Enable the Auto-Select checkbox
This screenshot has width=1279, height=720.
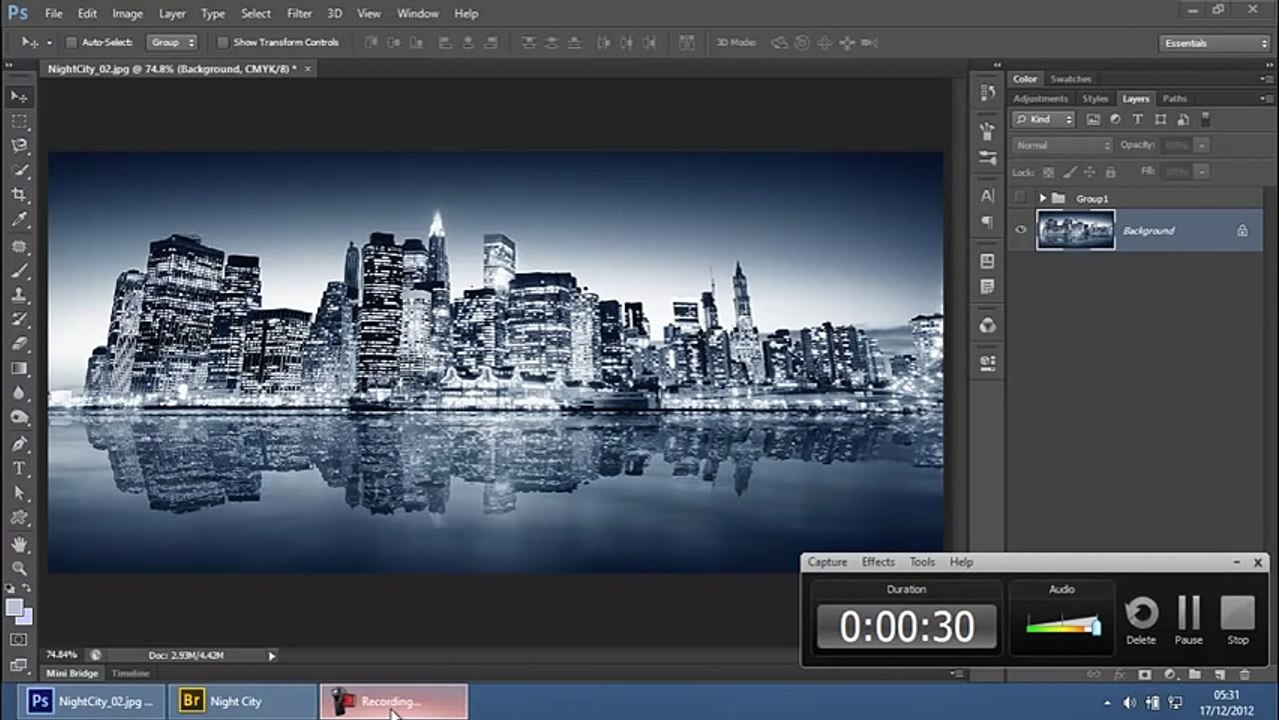71,43
